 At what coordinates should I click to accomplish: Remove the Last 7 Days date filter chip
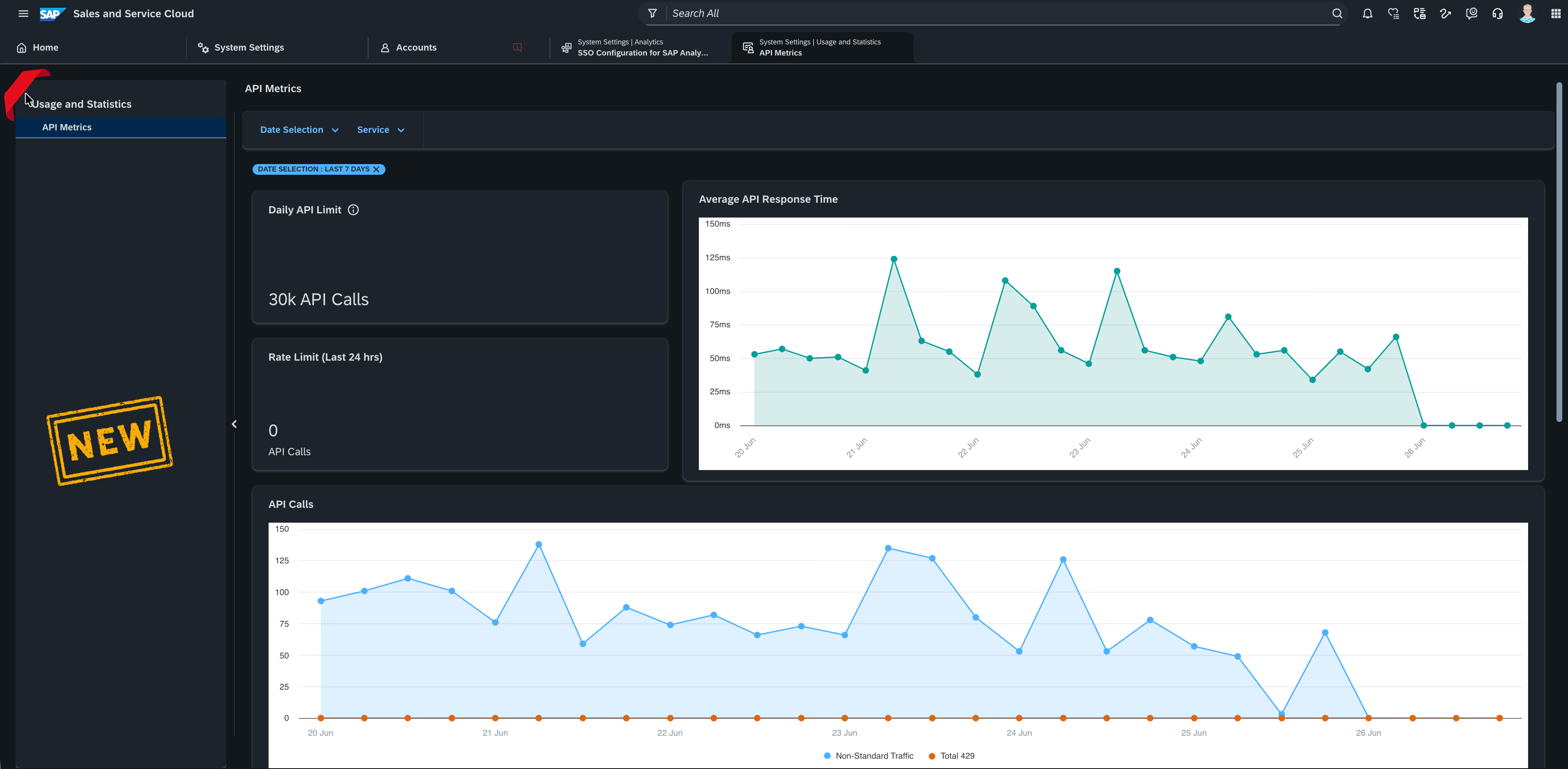click(376, 169)
